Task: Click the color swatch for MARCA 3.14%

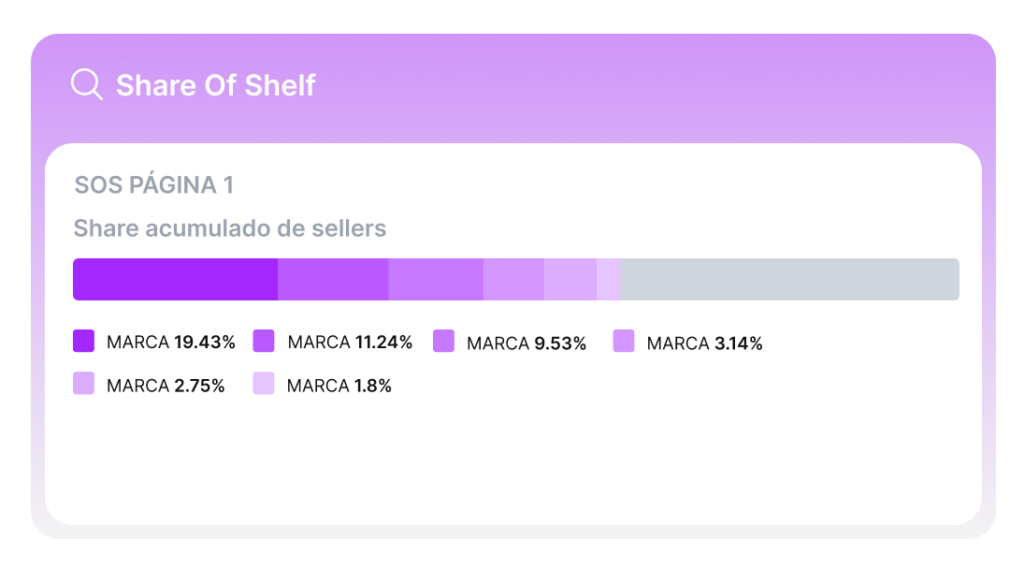Action: pyautogui.click(x=624, y=341)
